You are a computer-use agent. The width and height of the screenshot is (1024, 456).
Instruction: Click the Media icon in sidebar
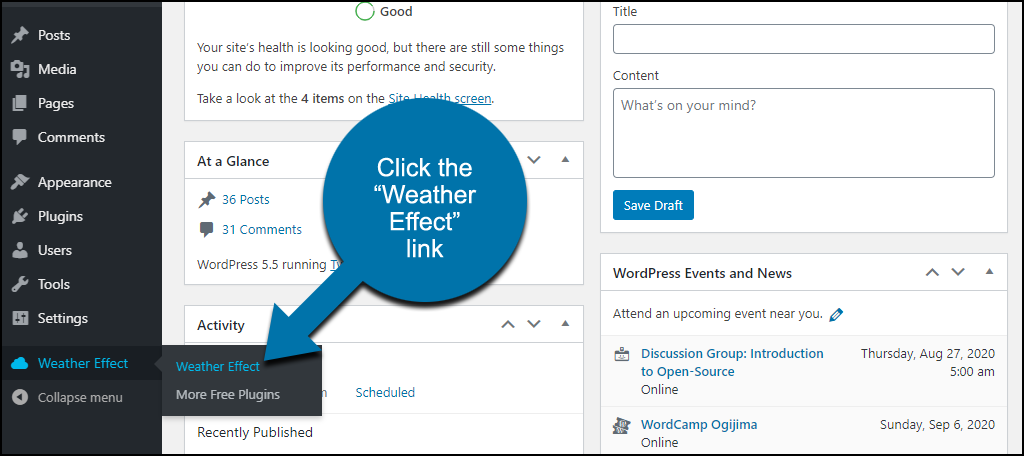point(20,69)
